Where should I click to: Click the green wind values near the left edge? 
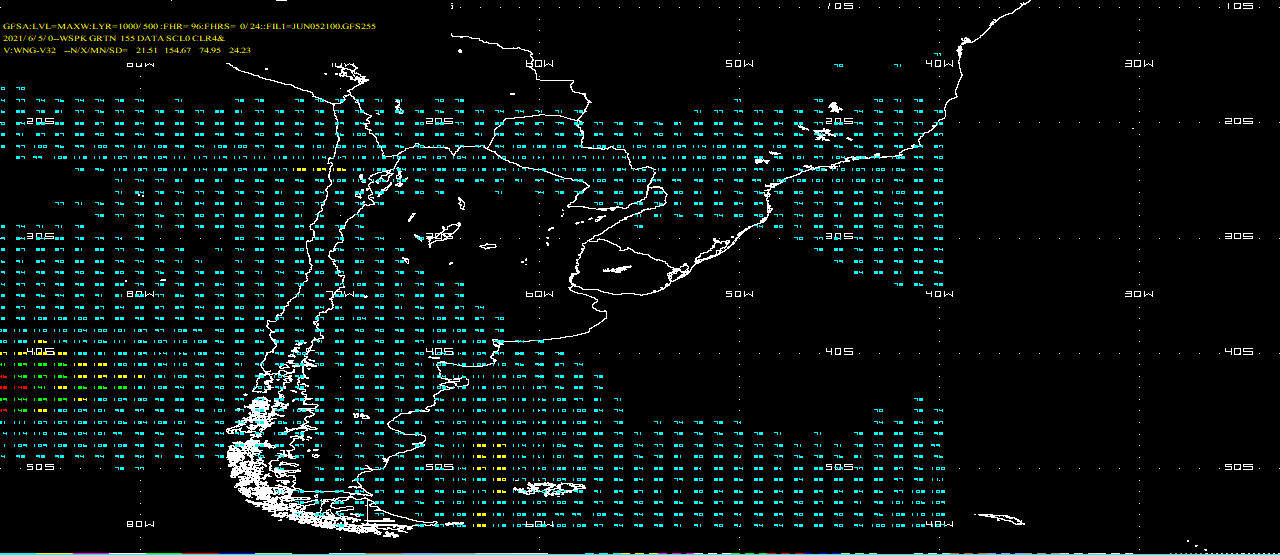(x=40, y=400)
